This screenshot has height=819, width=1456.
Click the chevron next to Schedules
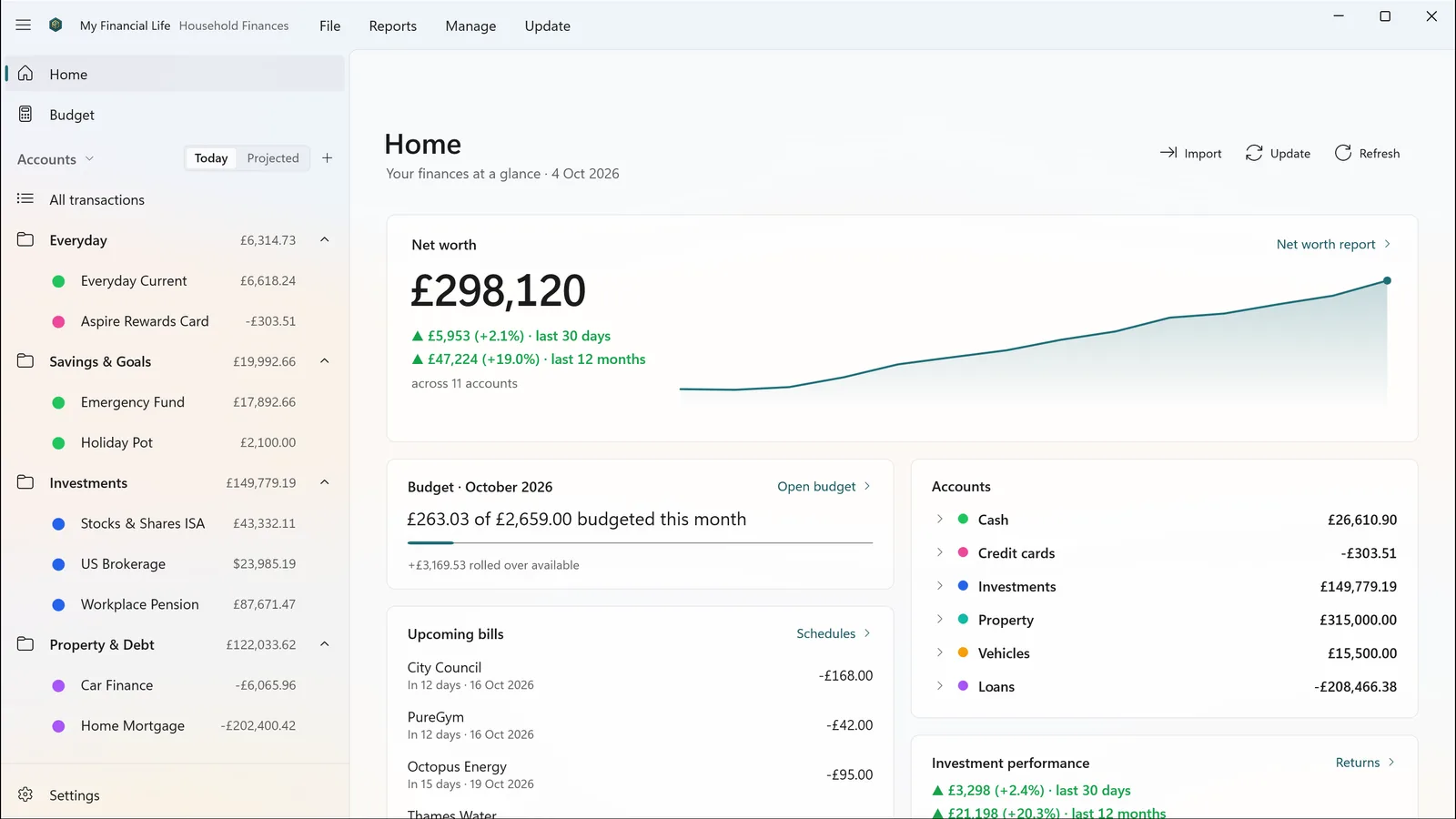(867, 633)
